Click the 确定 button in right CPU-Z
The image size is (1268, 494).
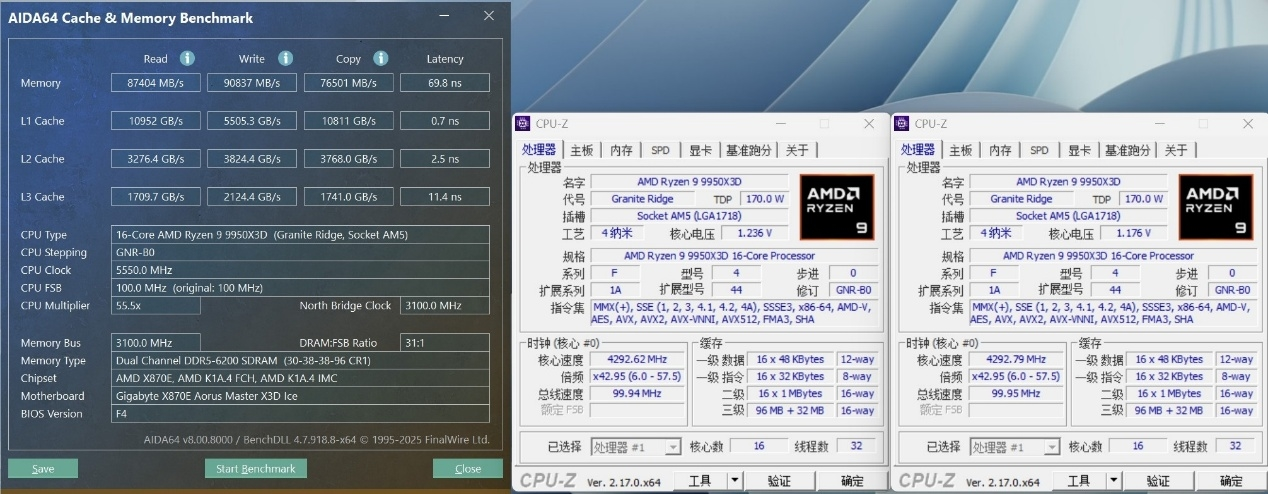coord(1232,481)
